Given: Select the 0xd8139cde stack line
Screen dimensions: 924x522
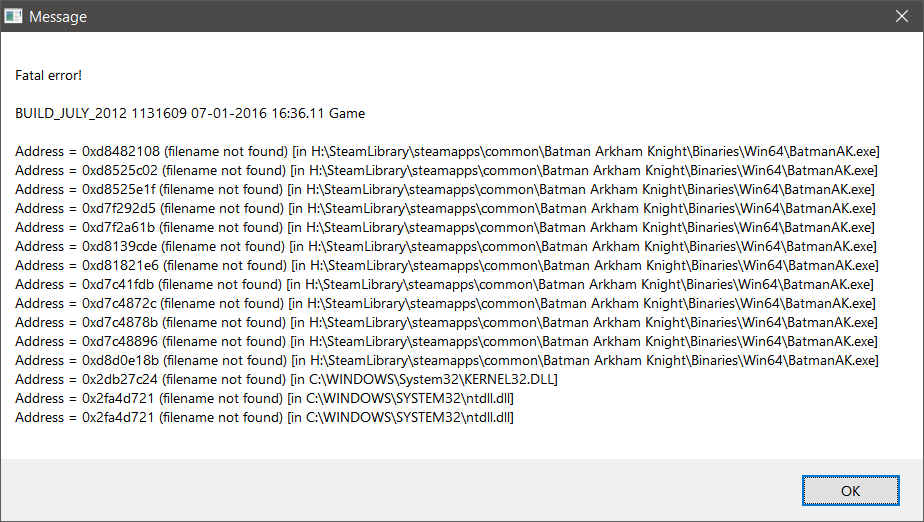Looking at the screenshot, I should [x=446, y=246].
